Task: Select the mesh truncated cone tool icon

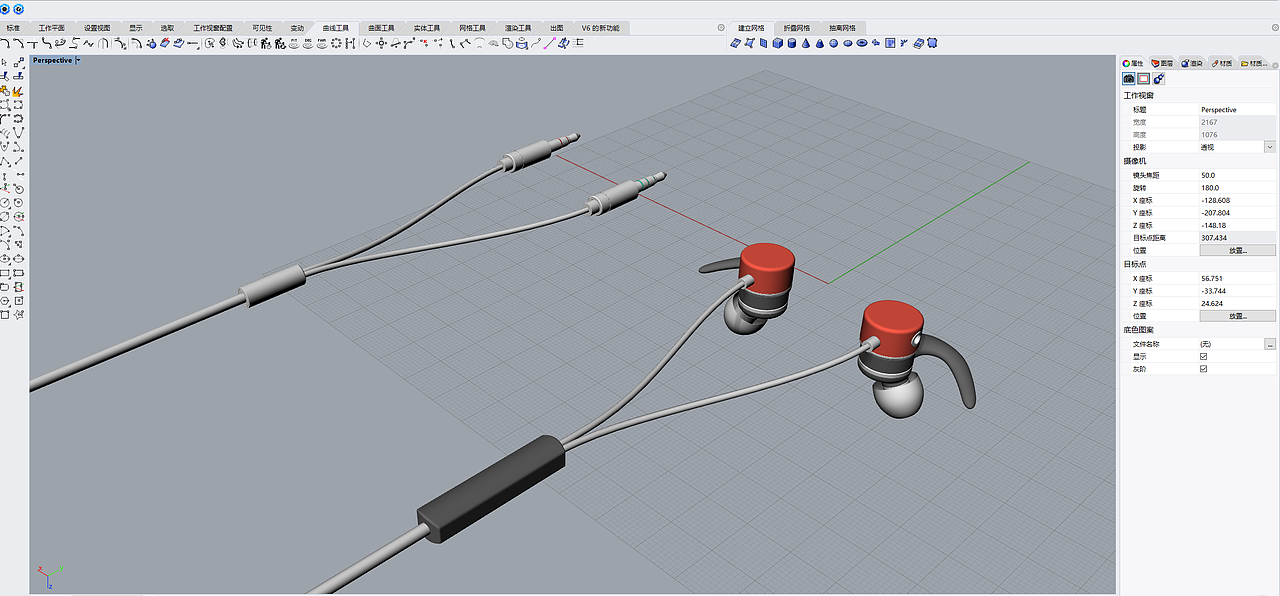Action: (820, 43)
